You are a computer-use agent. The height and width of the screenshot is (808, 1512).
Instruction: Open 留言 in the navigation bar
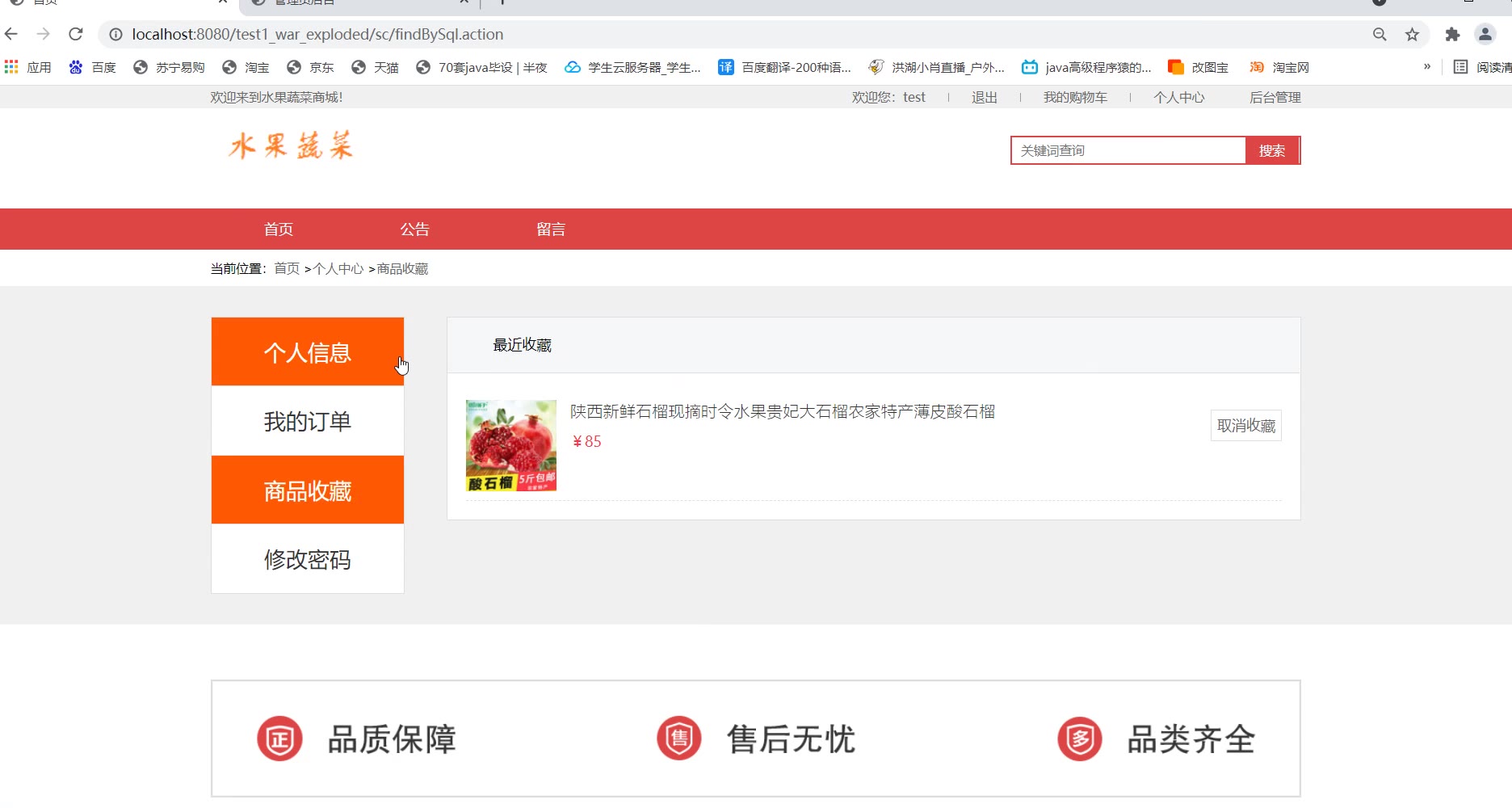pos(551,229)
